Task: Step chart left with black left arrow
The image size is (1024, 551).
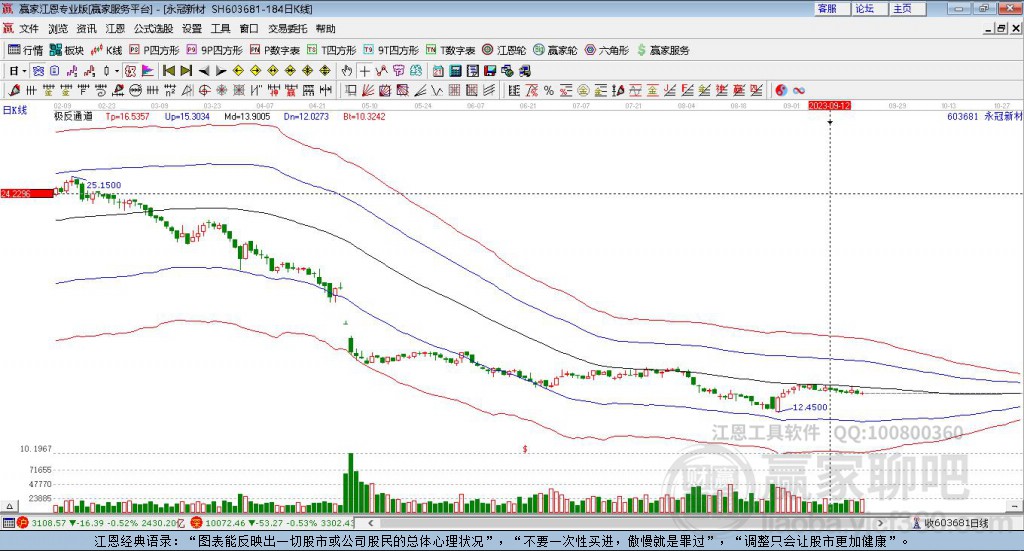Action: [204, 71]
